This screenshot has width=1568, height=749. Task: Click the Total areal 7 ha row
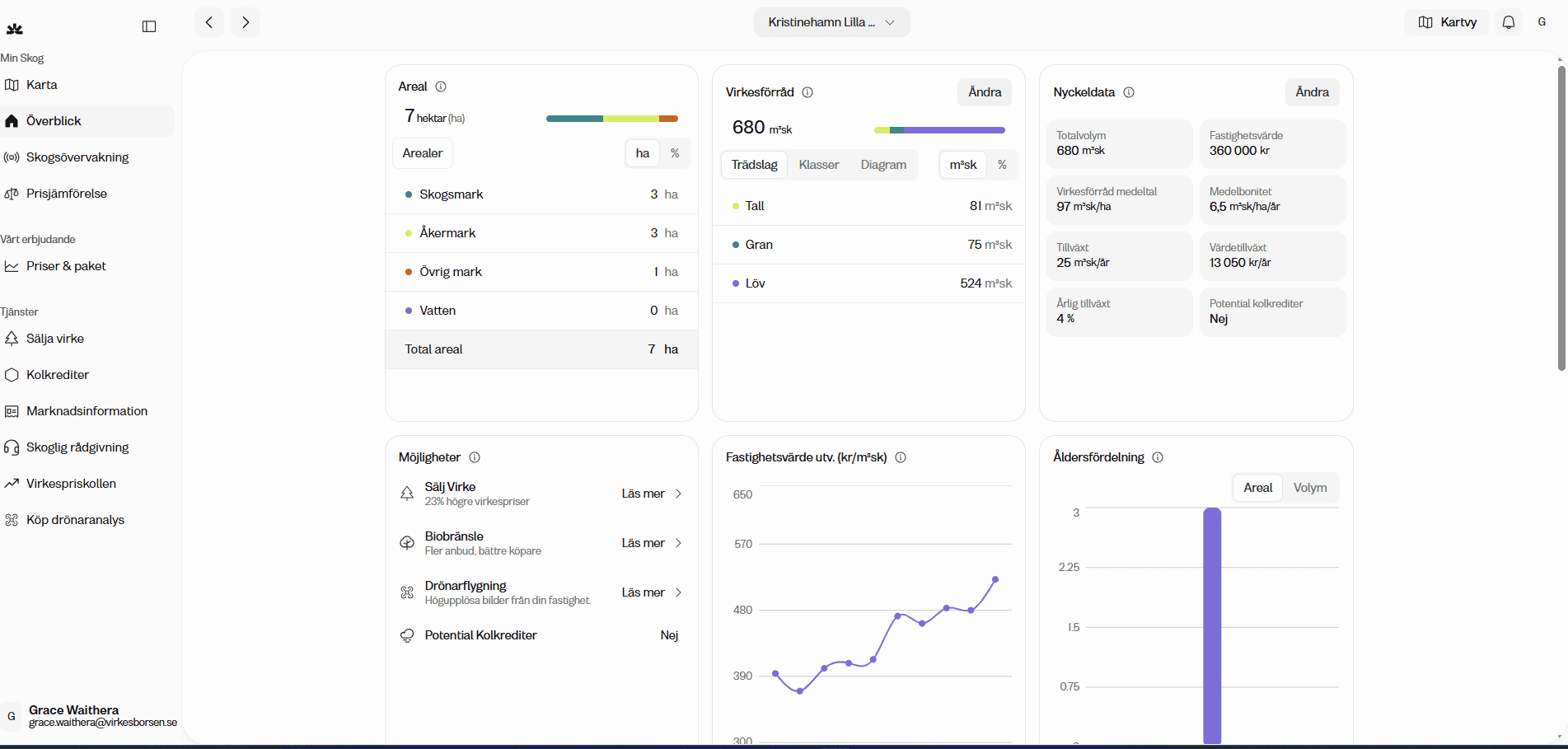pyautogui.click(x=542, y=349)
